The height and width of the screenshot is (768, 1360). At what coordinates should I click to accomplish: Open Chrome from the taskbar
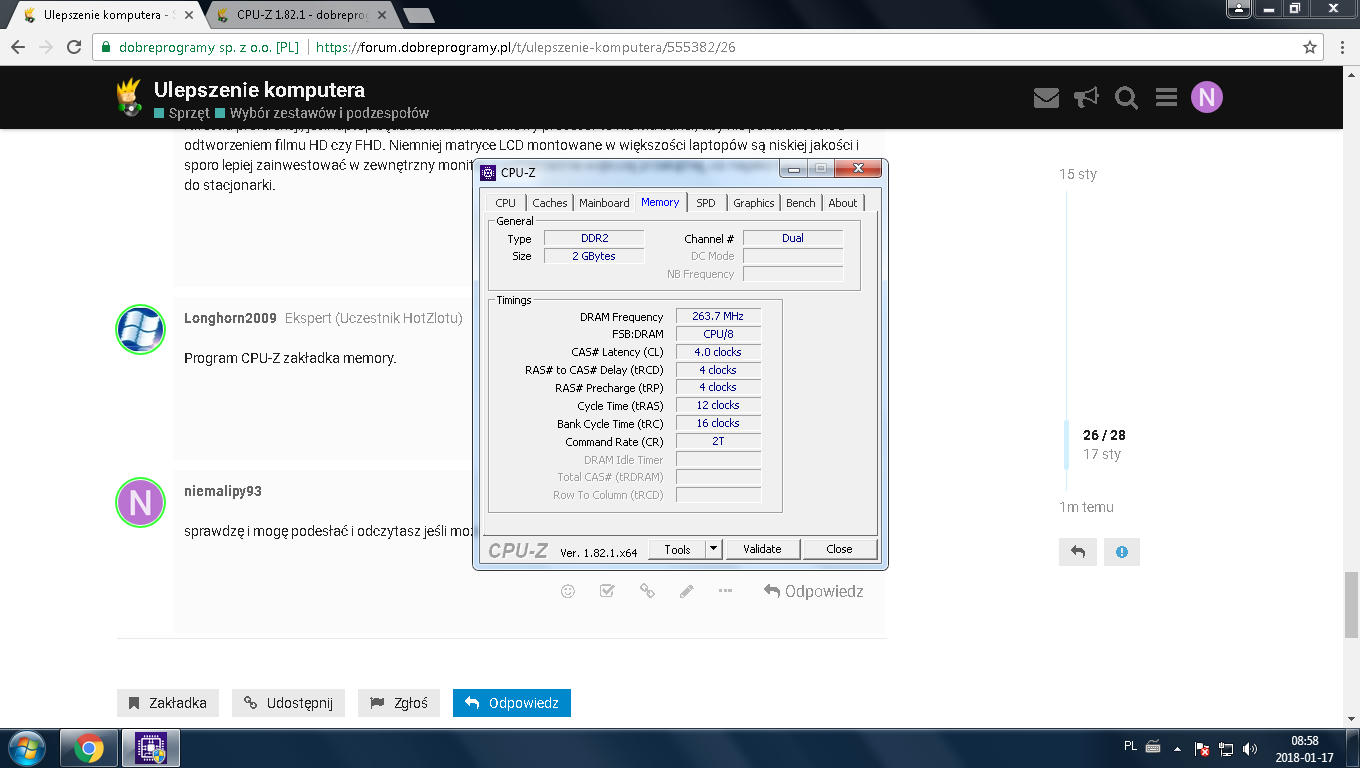click(x=88, y=748)
